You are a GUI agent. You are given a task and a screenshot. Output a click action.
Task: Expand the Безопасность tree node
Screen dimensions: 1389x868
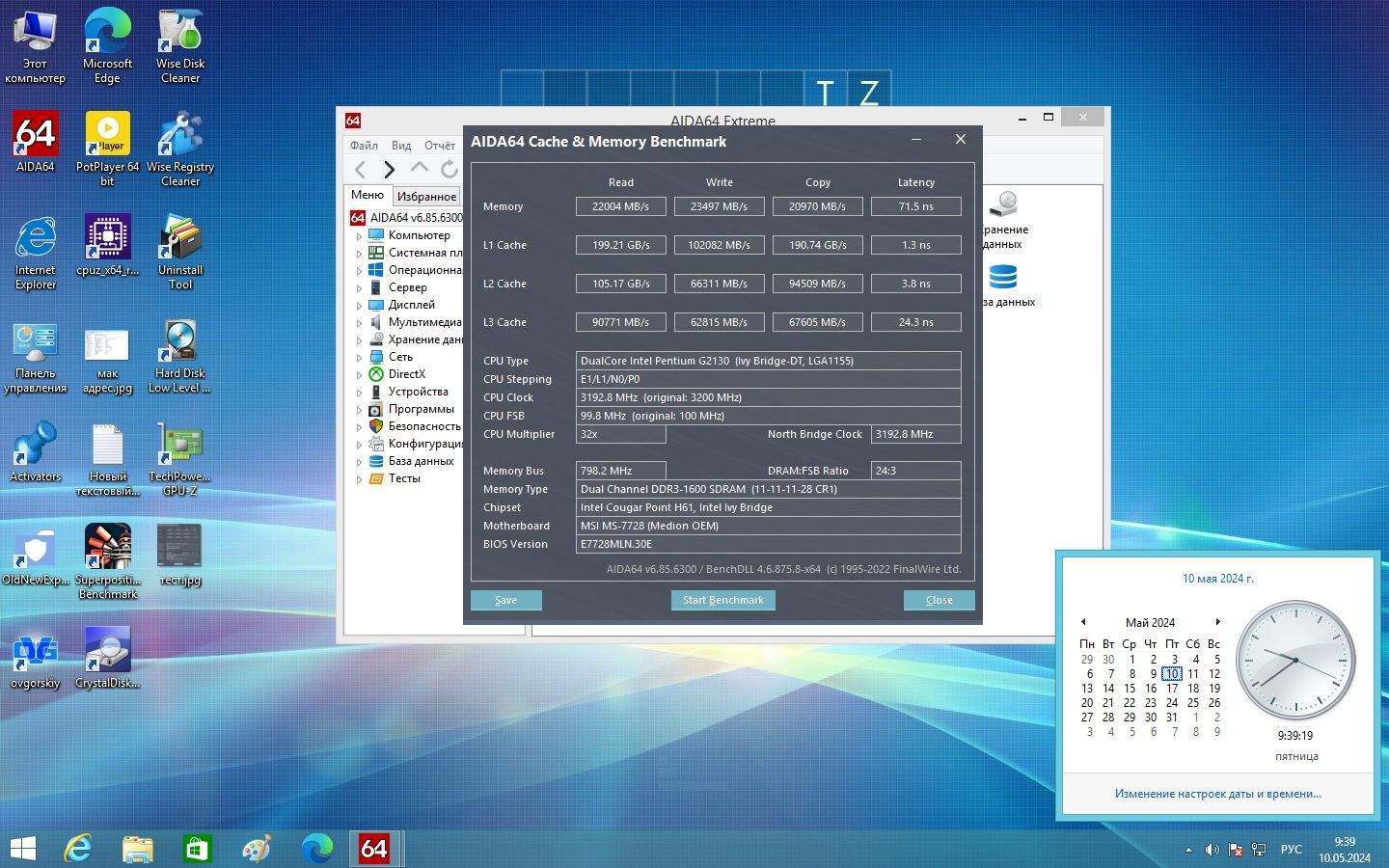359,426
